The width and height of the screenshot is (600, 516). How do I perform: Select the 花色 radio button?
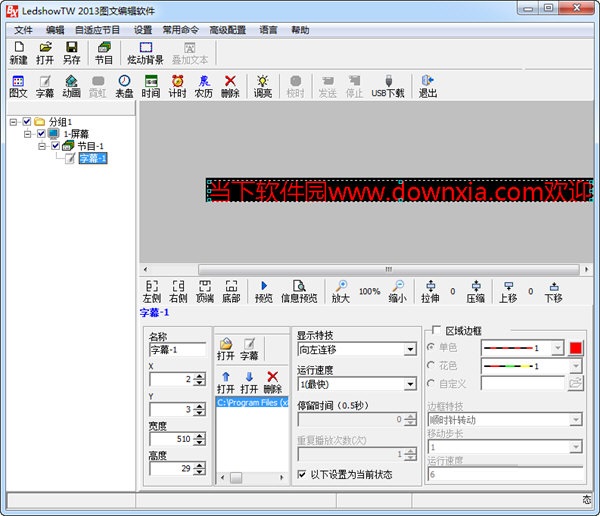pyautogui.click(x=431, y=365)
